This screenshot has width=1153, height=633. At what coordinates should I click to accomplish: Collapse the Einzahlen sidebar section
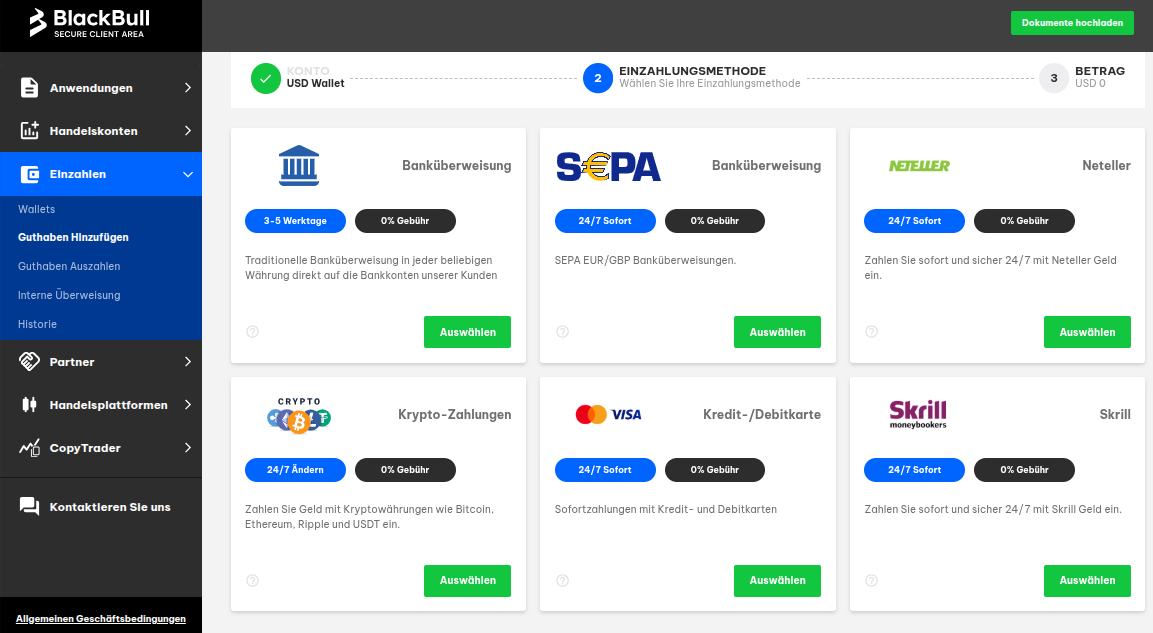coord(187,174)
